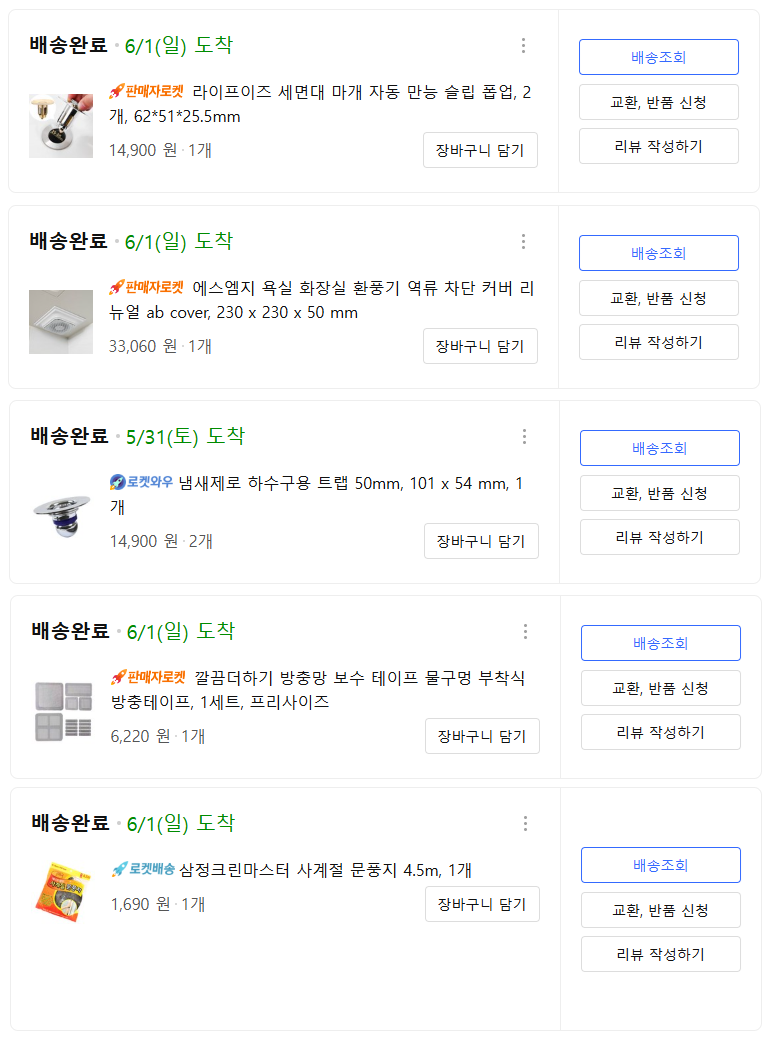Image resolution: width=772 pixels, height=1037 pixels.
Task: Open the kebab menu on the 환풍기 커버 order
Action: (x=522, y=241)
